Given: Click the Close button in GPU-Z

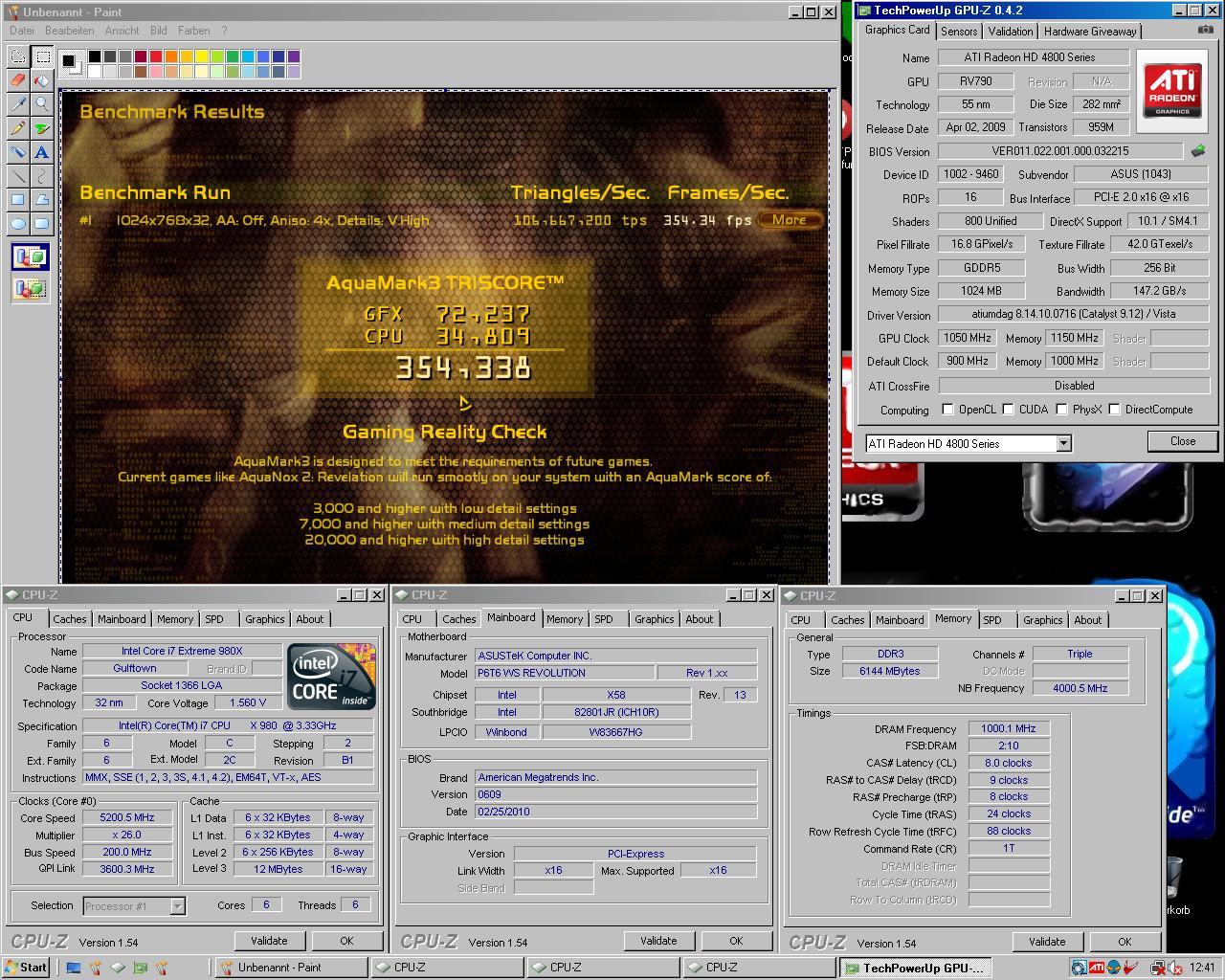Looking at the screenshot, I should [x=1182, y=441].
